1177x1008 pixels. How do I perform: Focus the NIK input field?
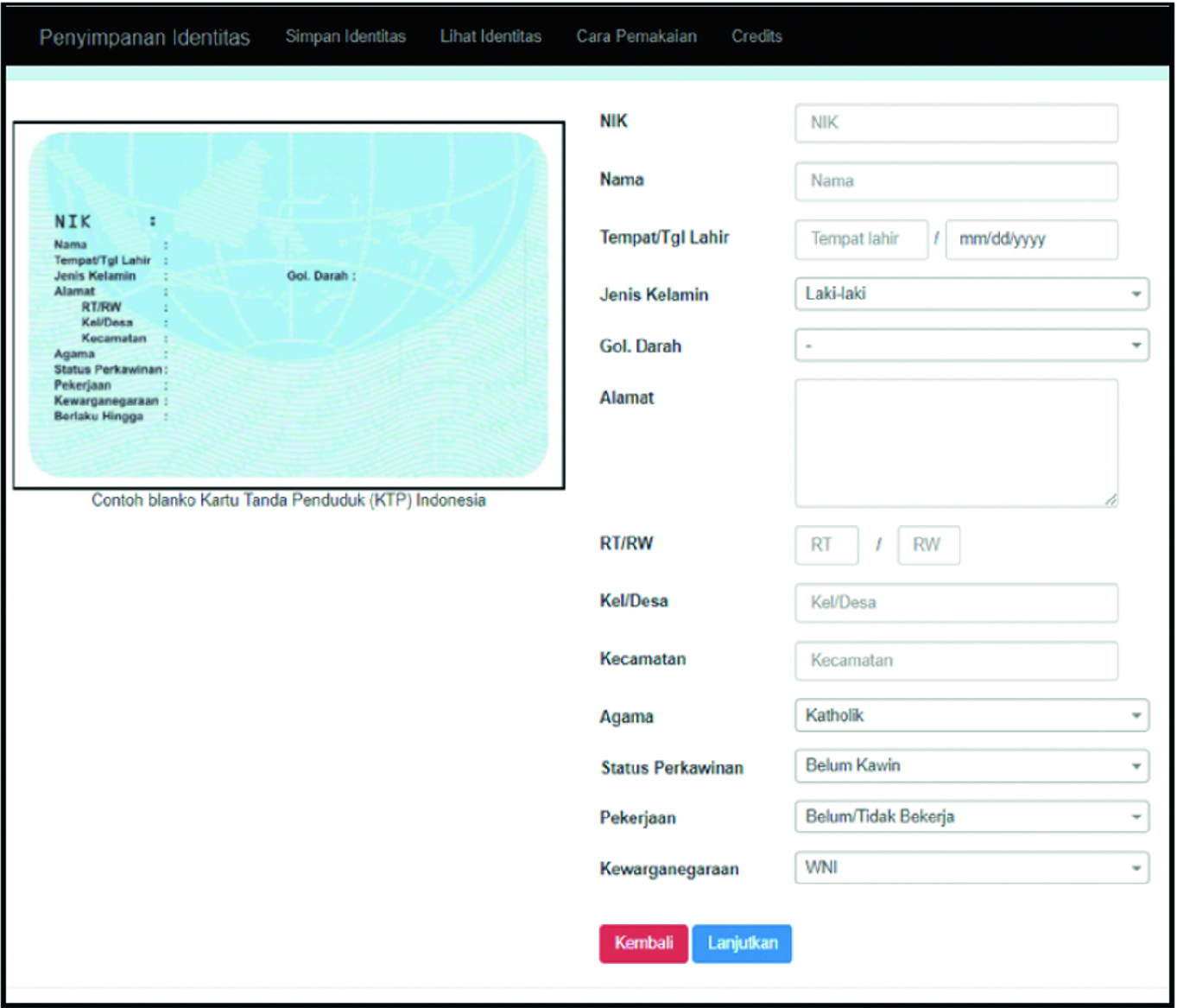(956, 123)
